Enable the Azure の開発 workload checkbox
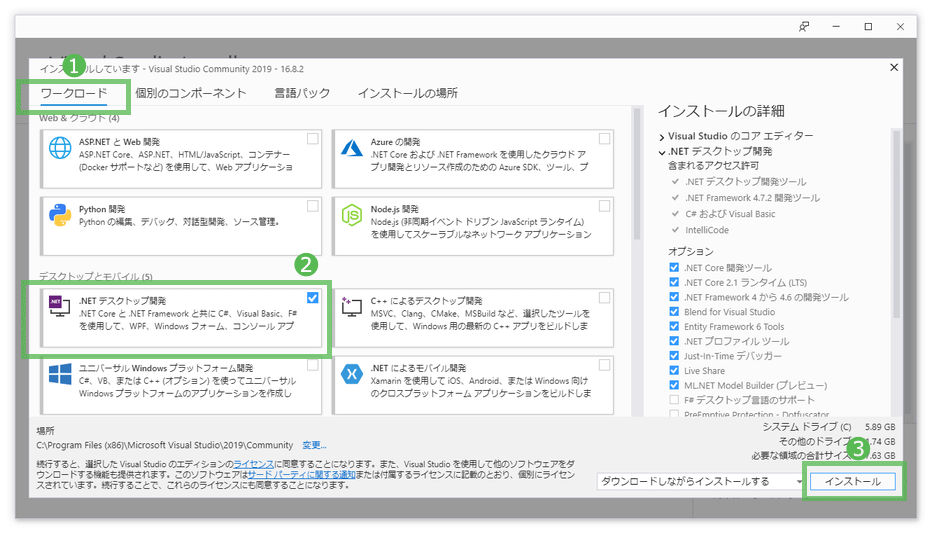Image resolution: width=932 pixels, height=533 pixels. click(604, 139)
